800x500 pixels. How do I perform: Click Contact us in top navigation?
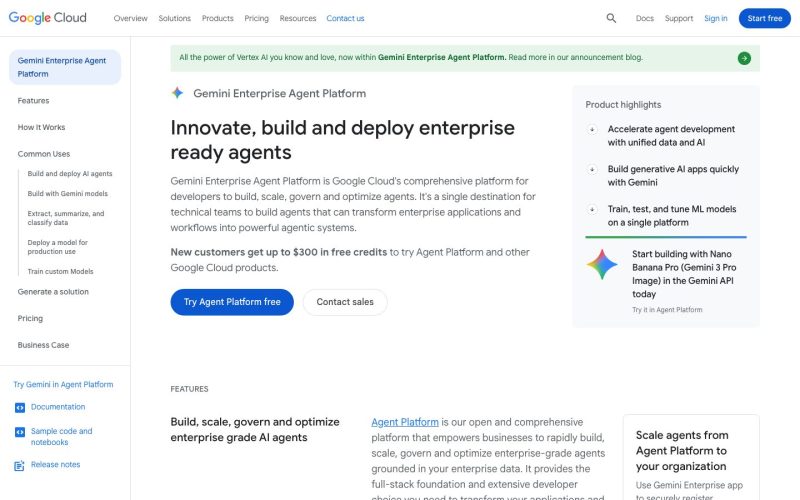[x=345, y=18]
